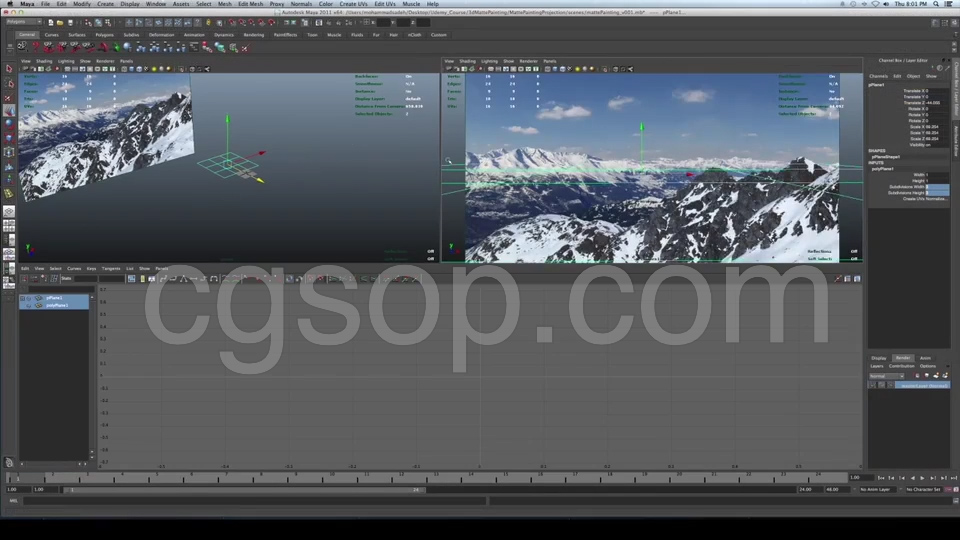This screenshot has height=540, width=960.
Task: Select polyPlane1 in Graph Editor outliner
Action: tap(57, 305)
